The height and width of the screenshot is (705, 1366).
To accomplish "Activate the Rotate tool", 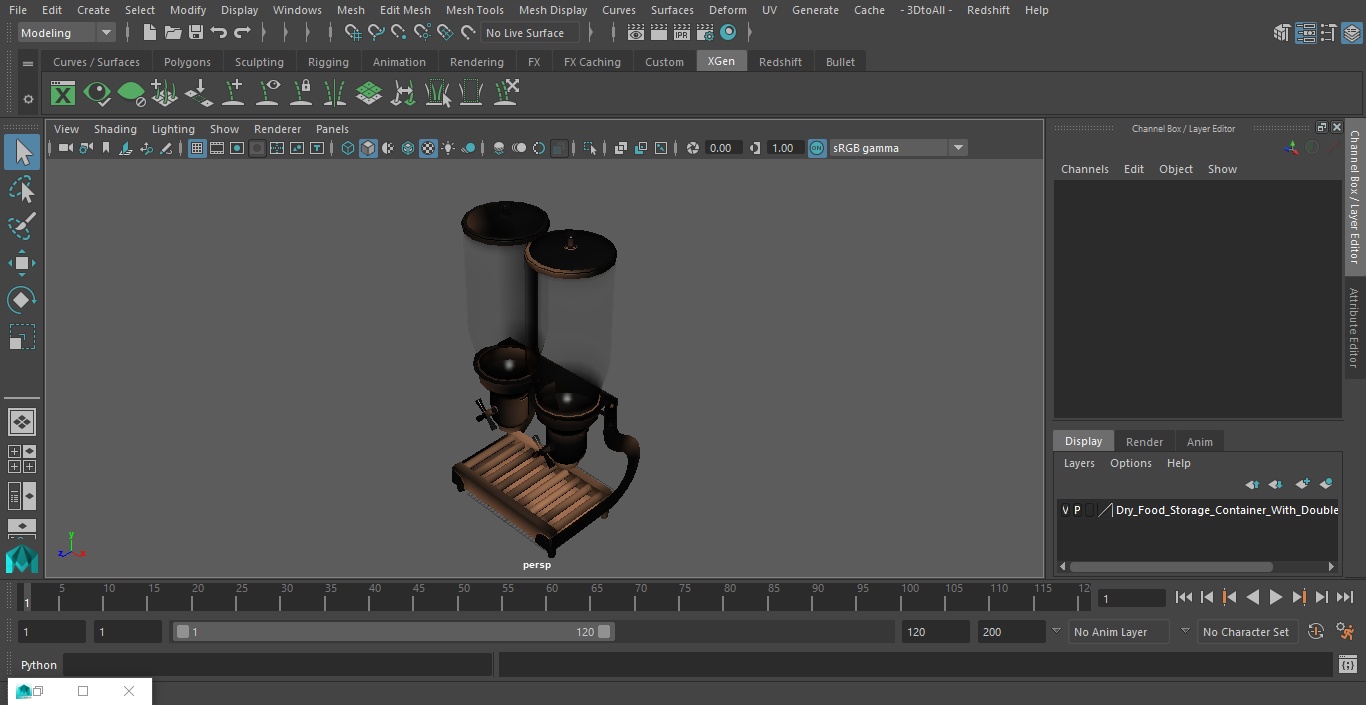I will (22, 300).
